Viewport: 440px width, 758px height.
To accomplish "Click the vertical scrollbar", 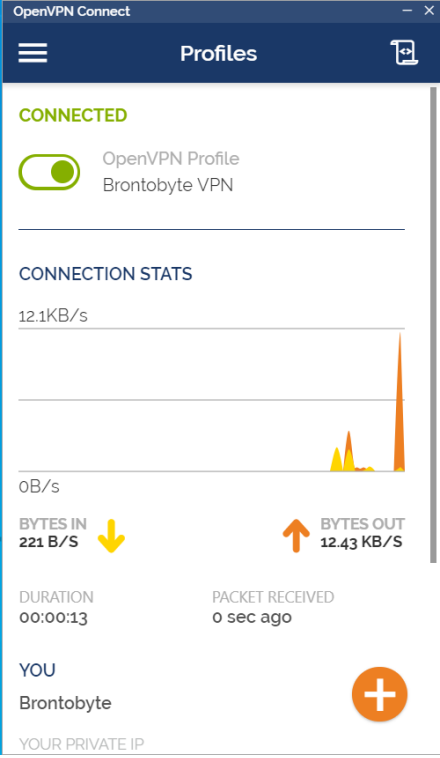I will point(433,325).
